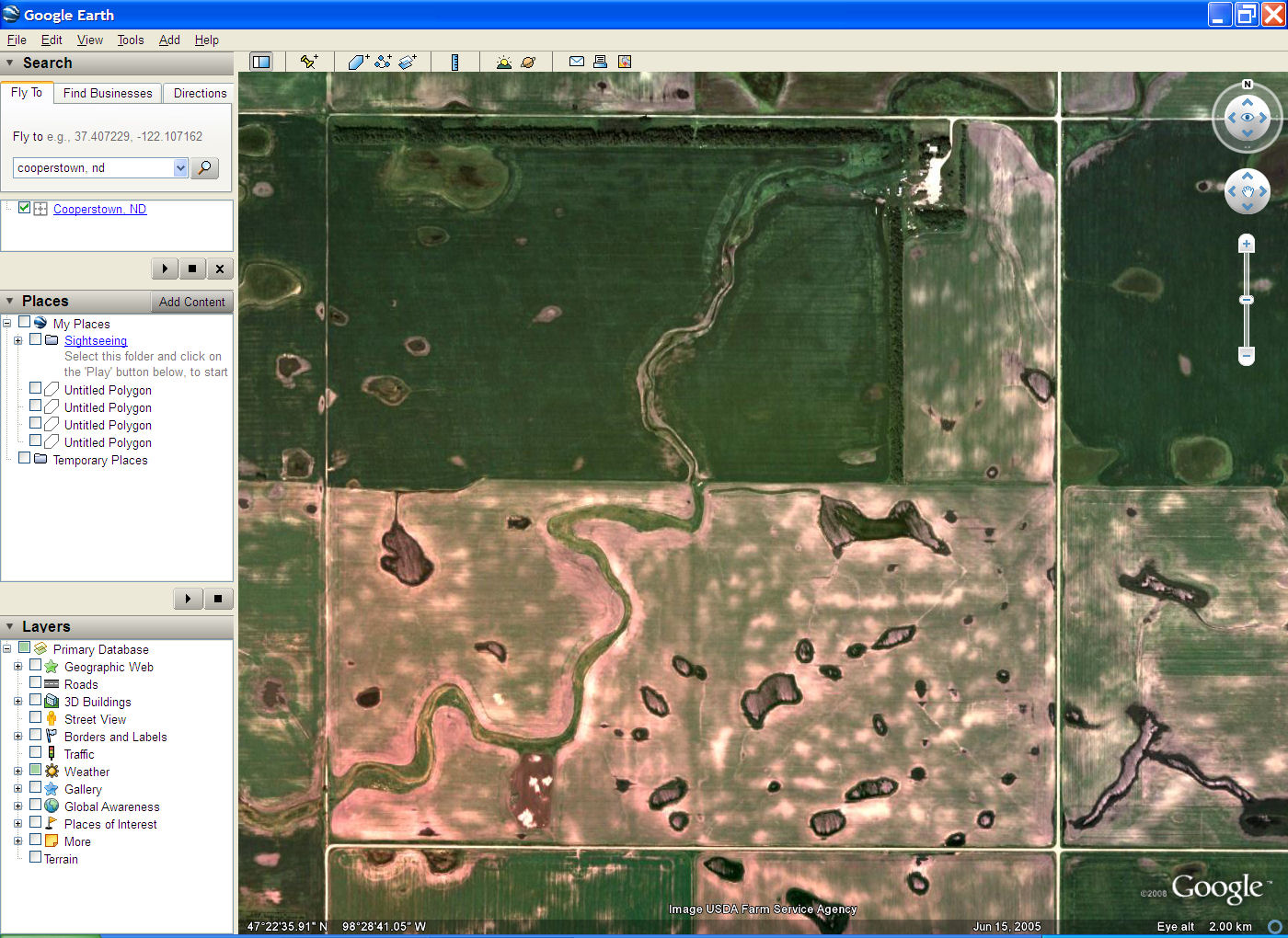This screenshot has width=1288, height=938.
Task: Switch to the Find Businesses tab
Action: tap(108, 93)
